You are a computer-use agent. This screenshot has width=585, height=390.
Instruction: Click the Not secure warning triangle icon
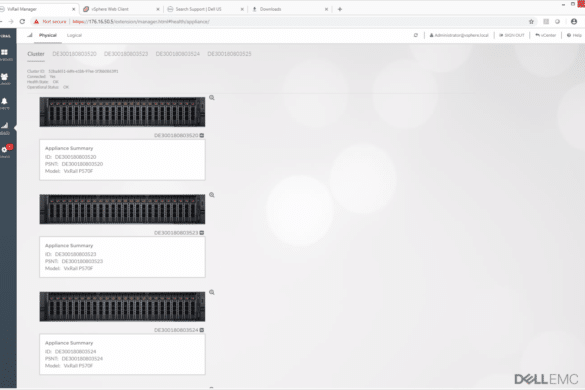coord(36,22)
